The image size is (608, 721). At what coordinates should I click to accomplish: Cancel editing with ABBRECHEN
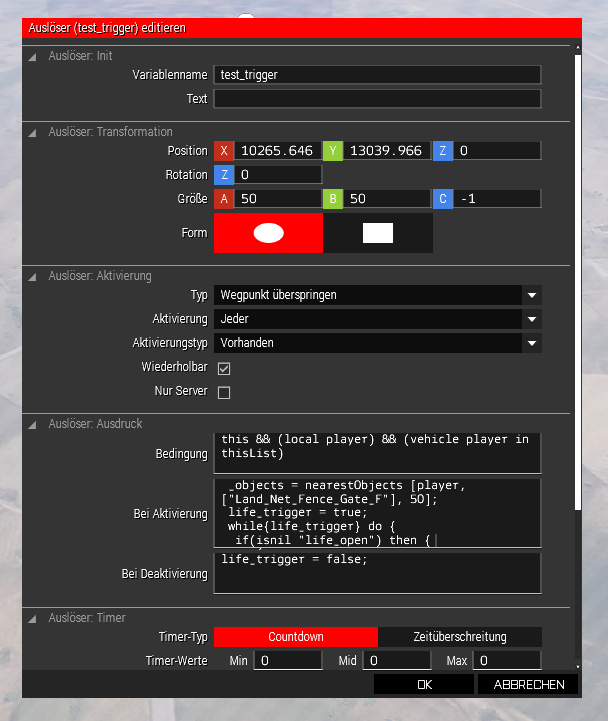(x=528, y=685)
